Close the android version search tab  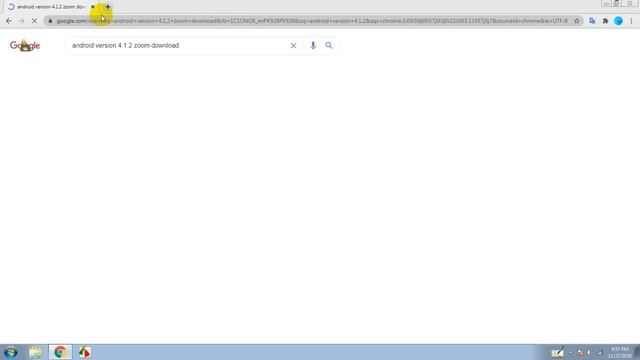coord(93,7)
